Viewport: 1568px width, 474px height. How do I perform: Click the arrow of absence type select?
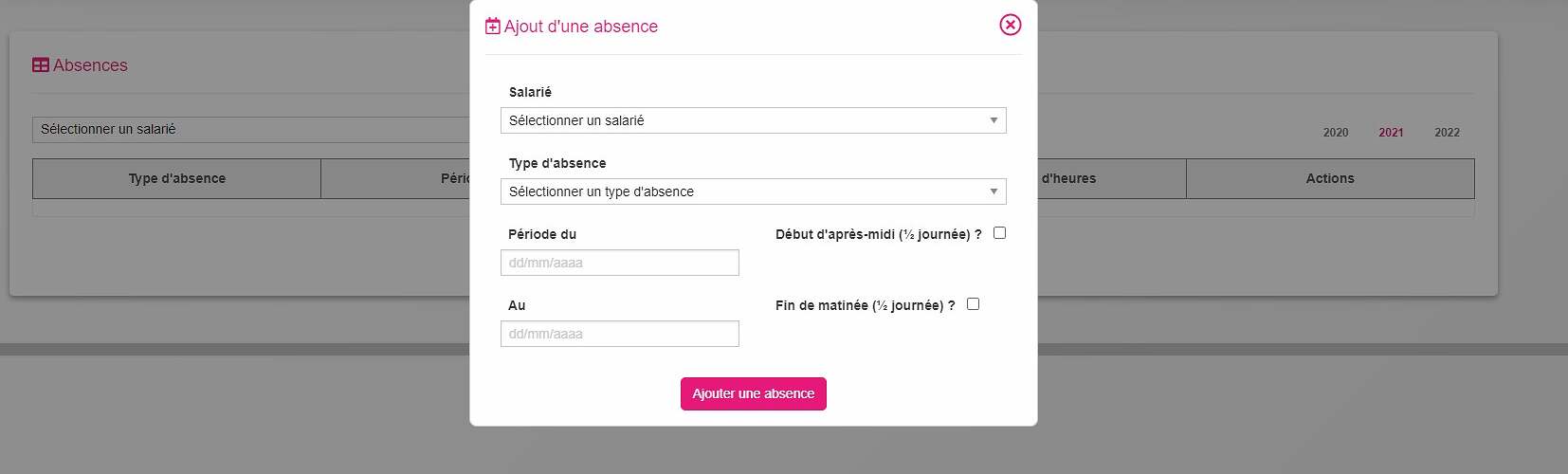pos(994,191)
